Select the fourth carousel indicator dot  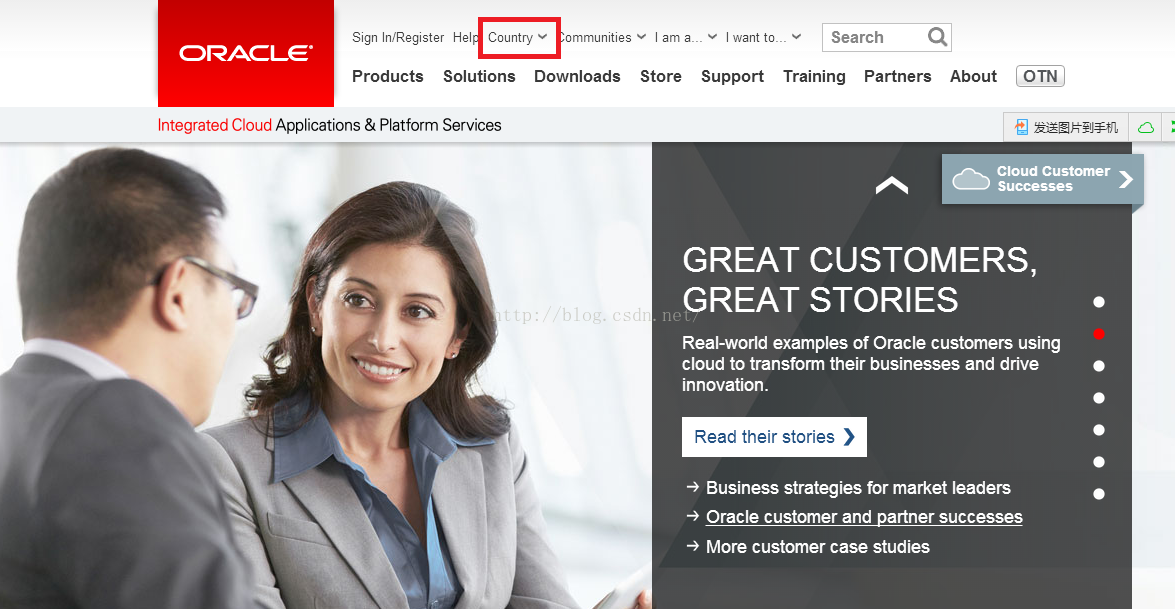pos(1099,398)
